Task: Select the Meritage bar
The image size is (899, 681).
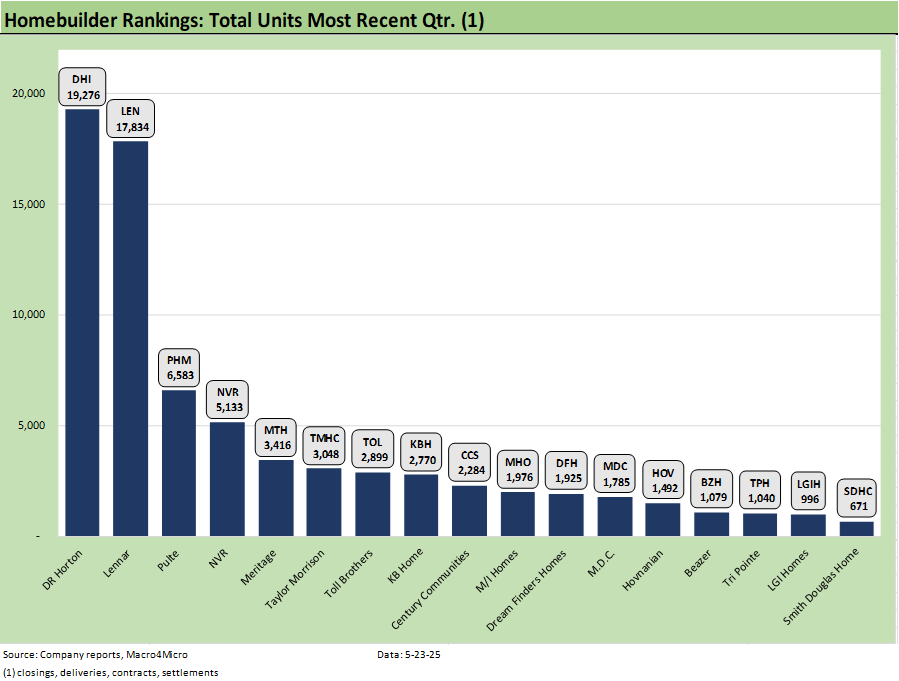Action: (x=276, y=498)
